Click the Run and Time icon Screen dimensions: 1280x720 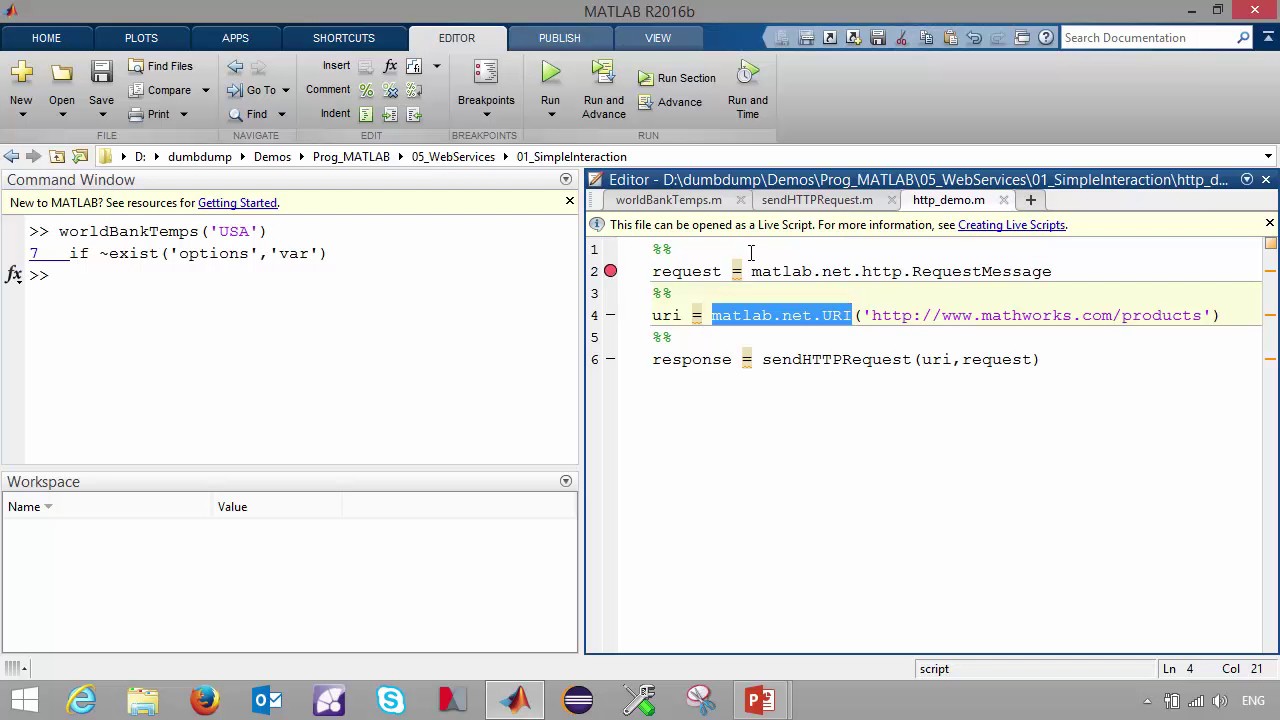point(747,72)
